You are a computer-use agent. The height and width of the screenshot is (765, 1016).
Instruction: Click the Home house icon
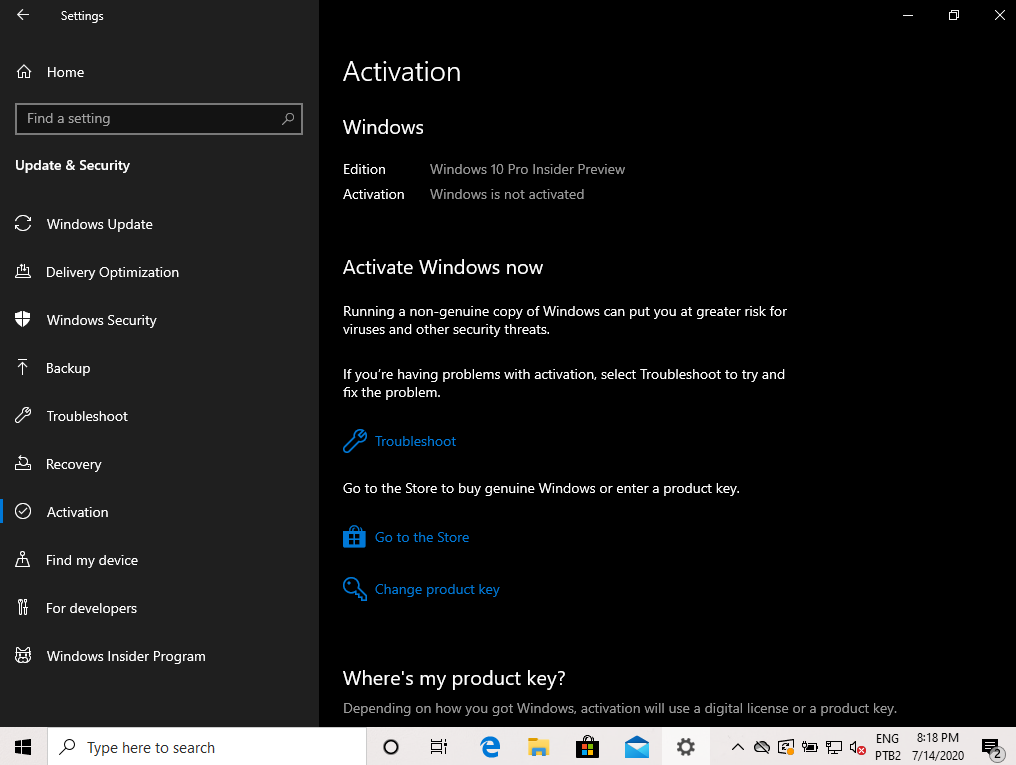pyautogui.click(x=24, y=72)
